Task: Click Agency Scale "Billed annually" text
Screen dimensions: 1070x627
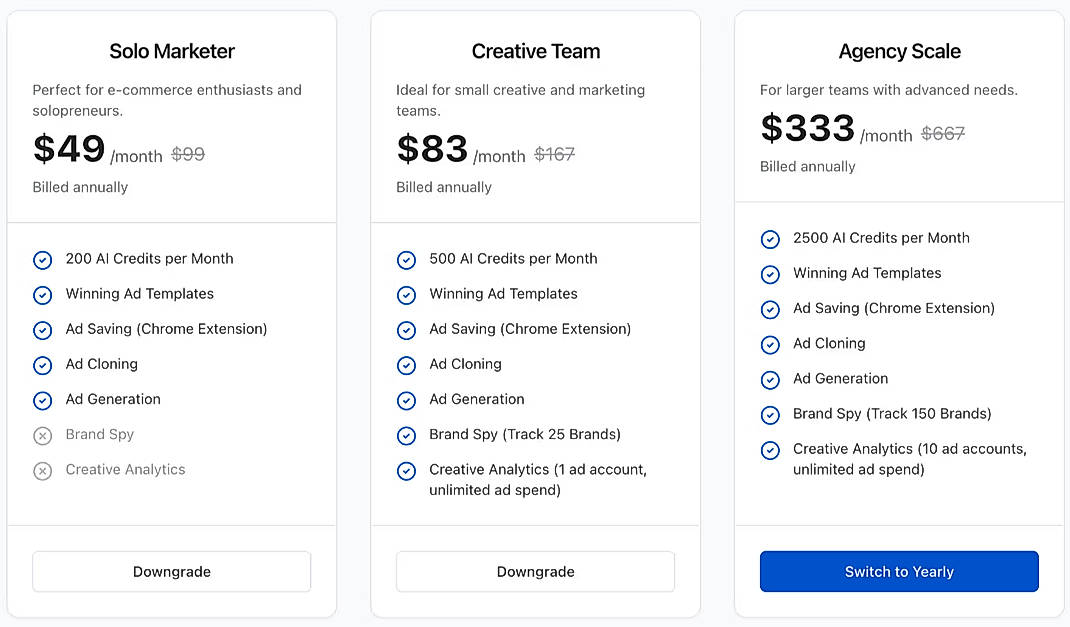Action: click(807, 167)
